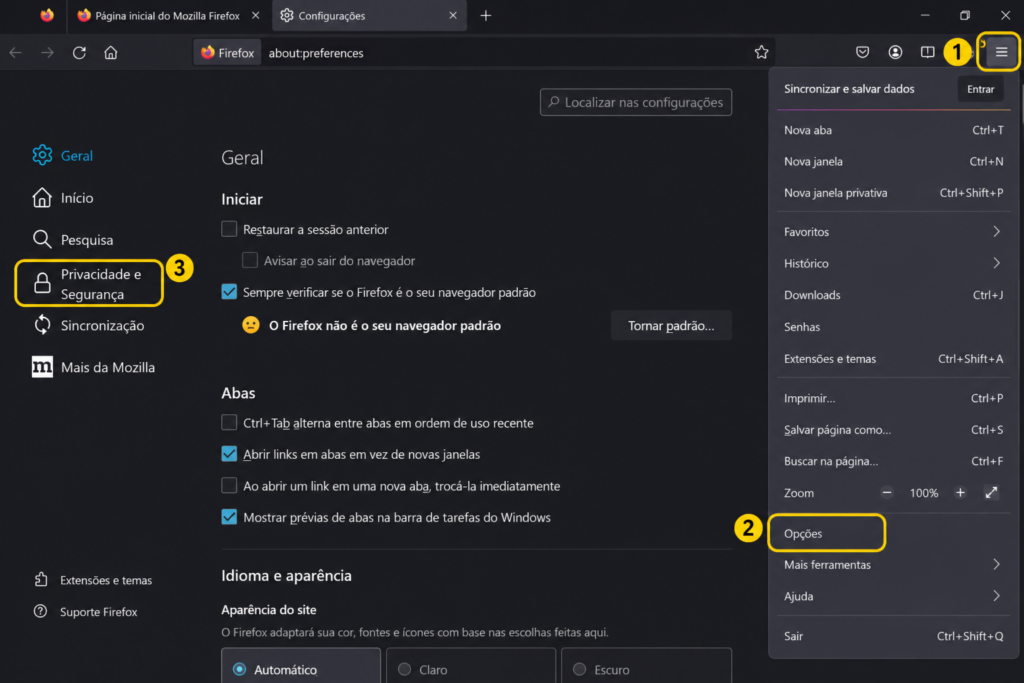Close the Configurações tab
Viewport: 1024px width, 683px height.
pos(453,16)
